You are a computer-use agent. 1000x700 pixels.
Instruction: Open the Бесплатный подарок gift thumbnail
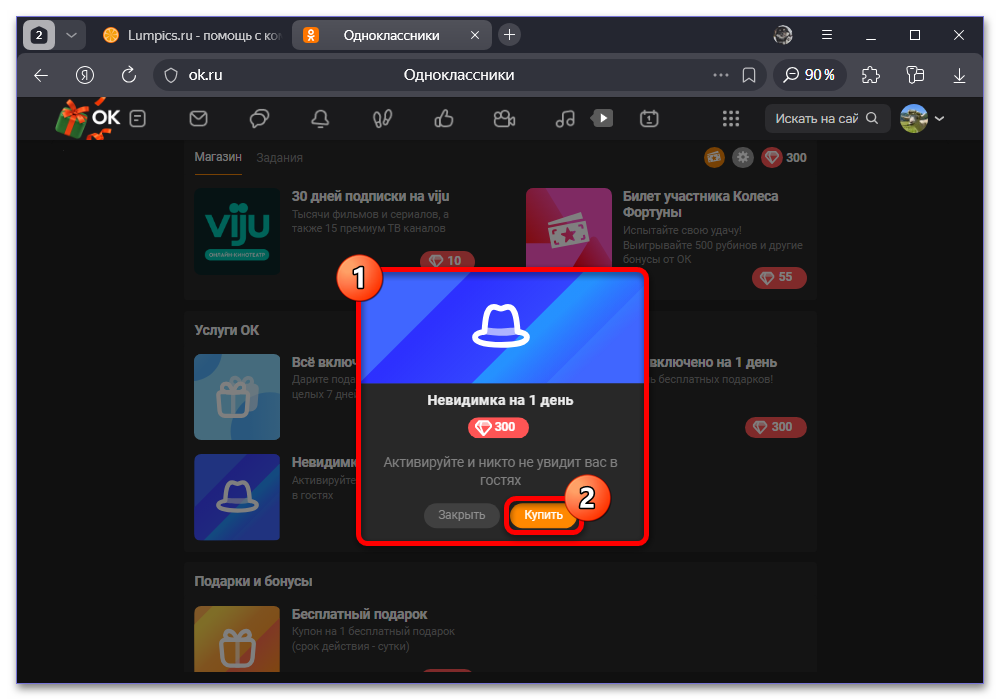pyautogui.click(x=237, y=639)
